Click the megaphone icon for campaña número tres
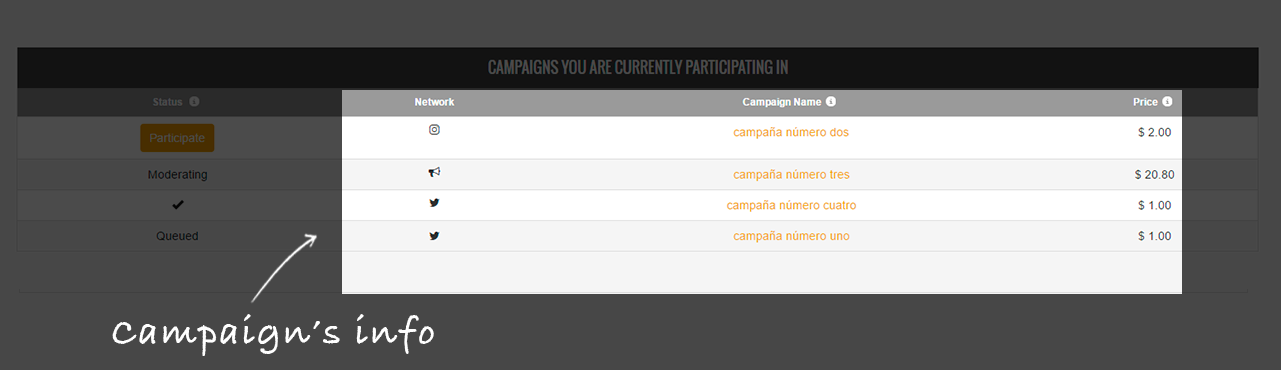 point(434,173)
